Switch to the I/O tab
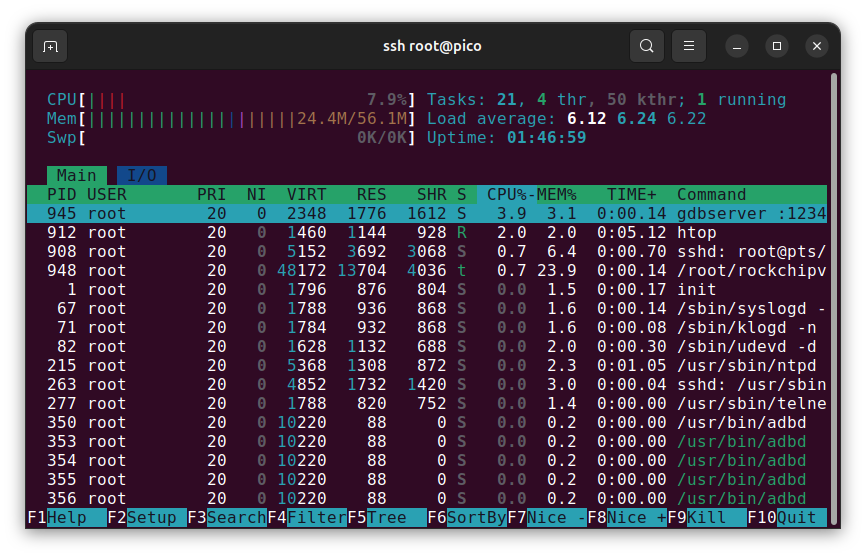Screen dimensions: 866x557 coord(142,176)
